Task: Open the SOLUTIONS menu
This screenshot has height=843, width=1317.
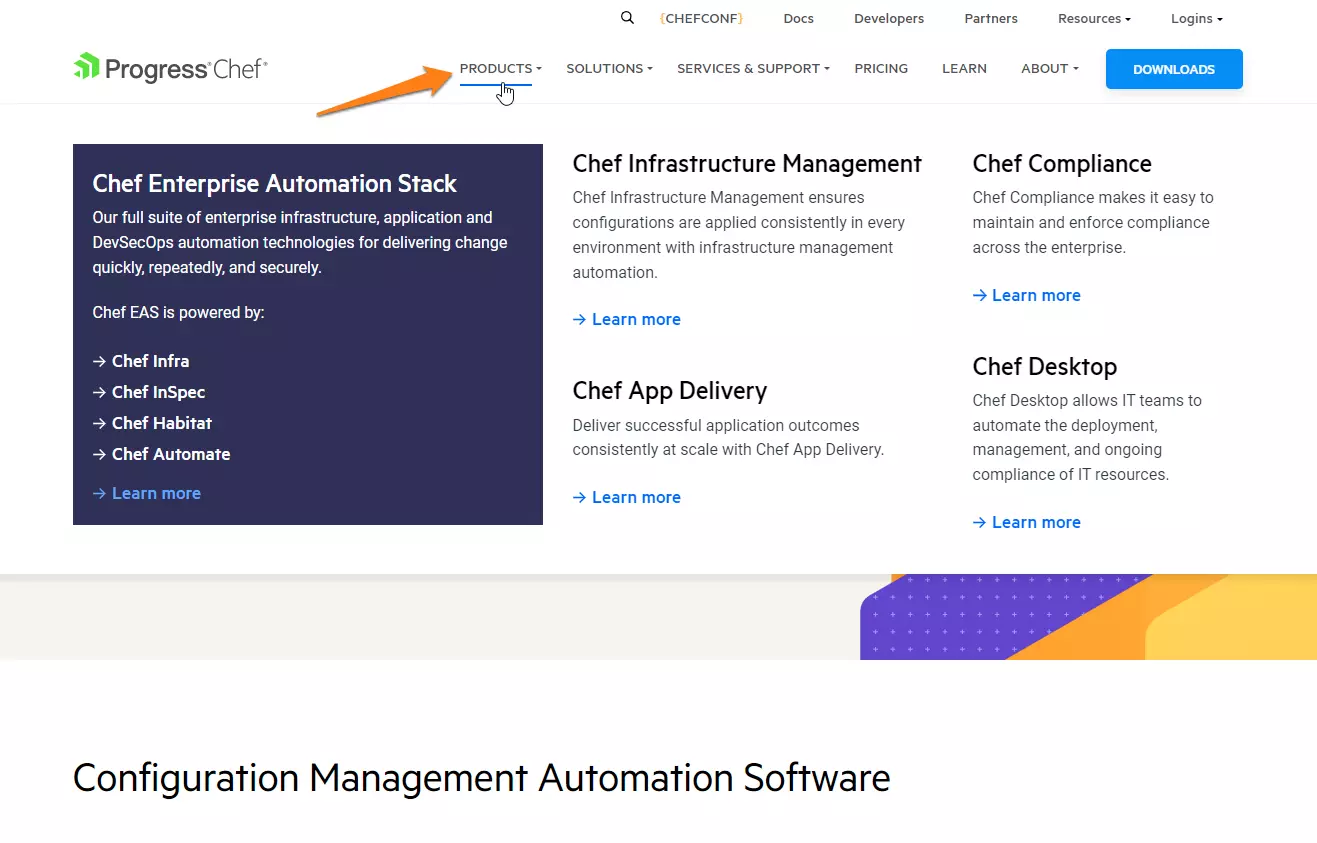Action: (609, 68)
